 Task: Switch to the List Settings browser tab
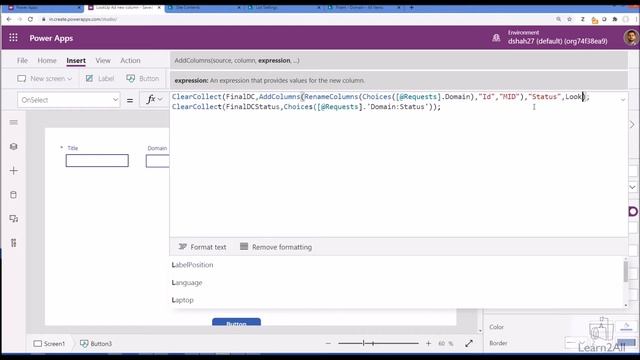283,7
